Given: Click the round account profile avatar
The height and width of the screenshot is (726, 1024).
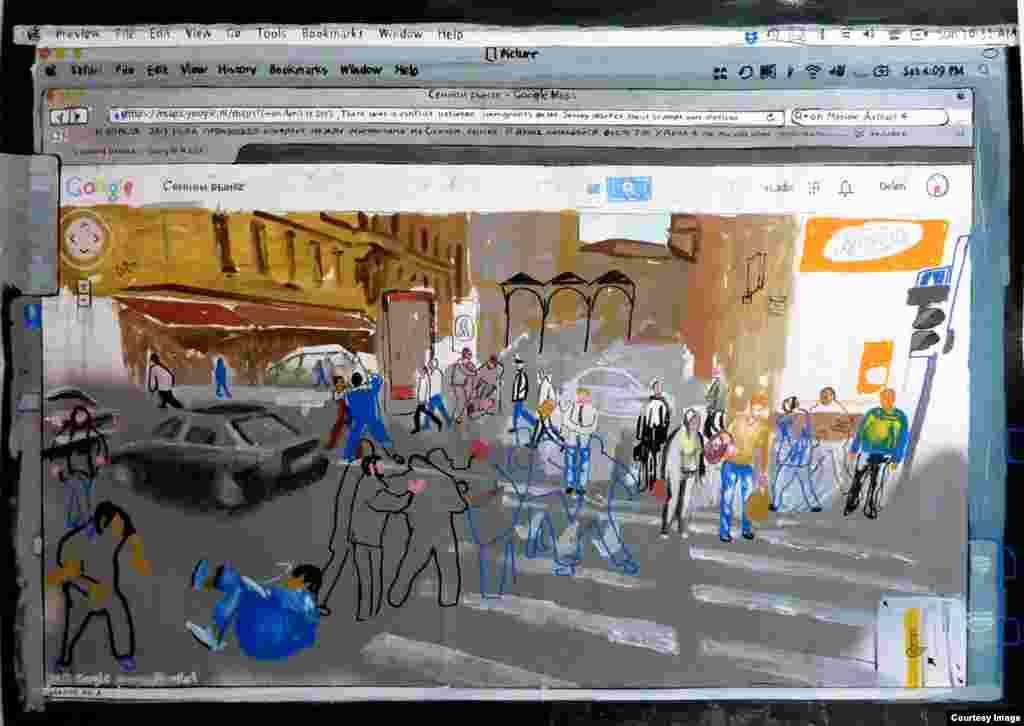Looking at the screenshot, I should pyautogui.click(x=937, y=186).
